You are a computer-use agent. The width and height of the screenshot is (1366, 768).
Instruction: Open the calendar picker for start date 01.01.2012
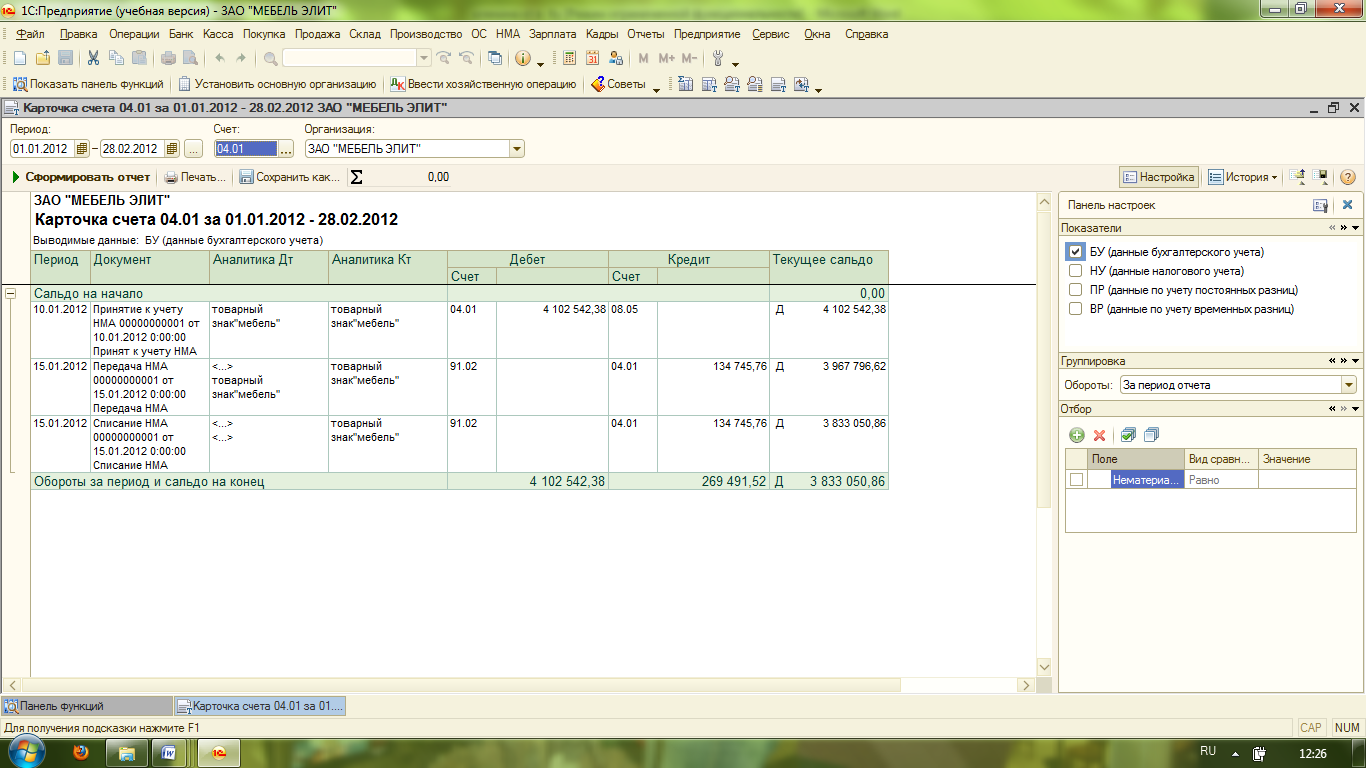coord(82,149)
